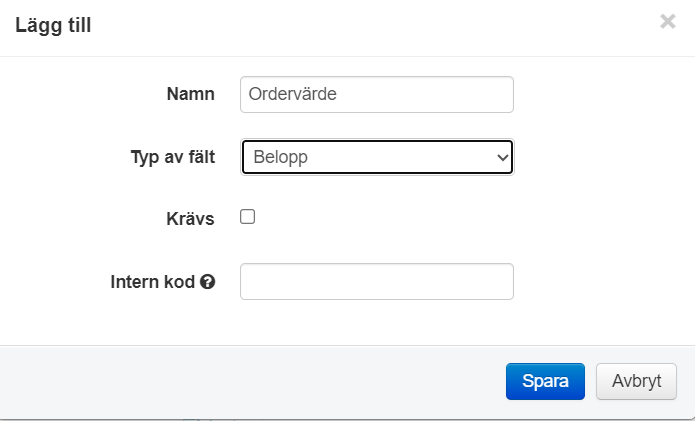Click the Namn label
This screenshot has height=421, width=695.
click(x=191, y=94)
